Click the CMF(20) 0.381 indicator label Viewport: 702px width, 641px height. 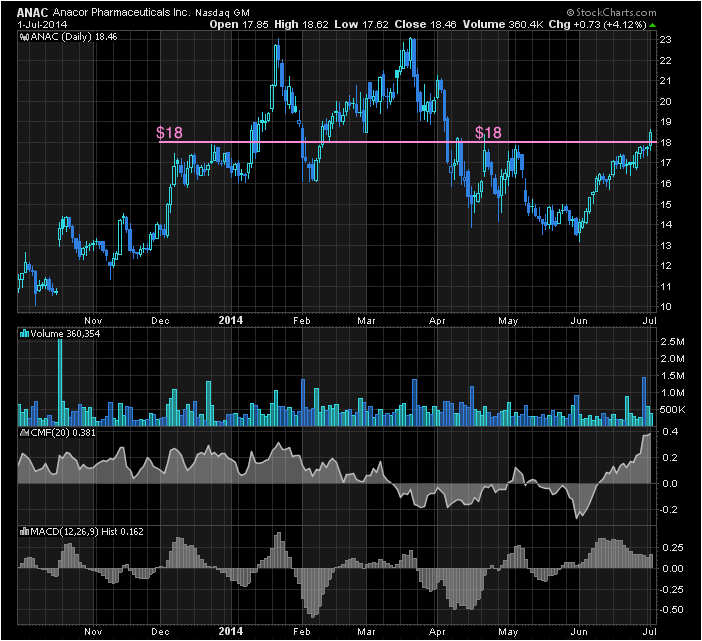[63, 433]
